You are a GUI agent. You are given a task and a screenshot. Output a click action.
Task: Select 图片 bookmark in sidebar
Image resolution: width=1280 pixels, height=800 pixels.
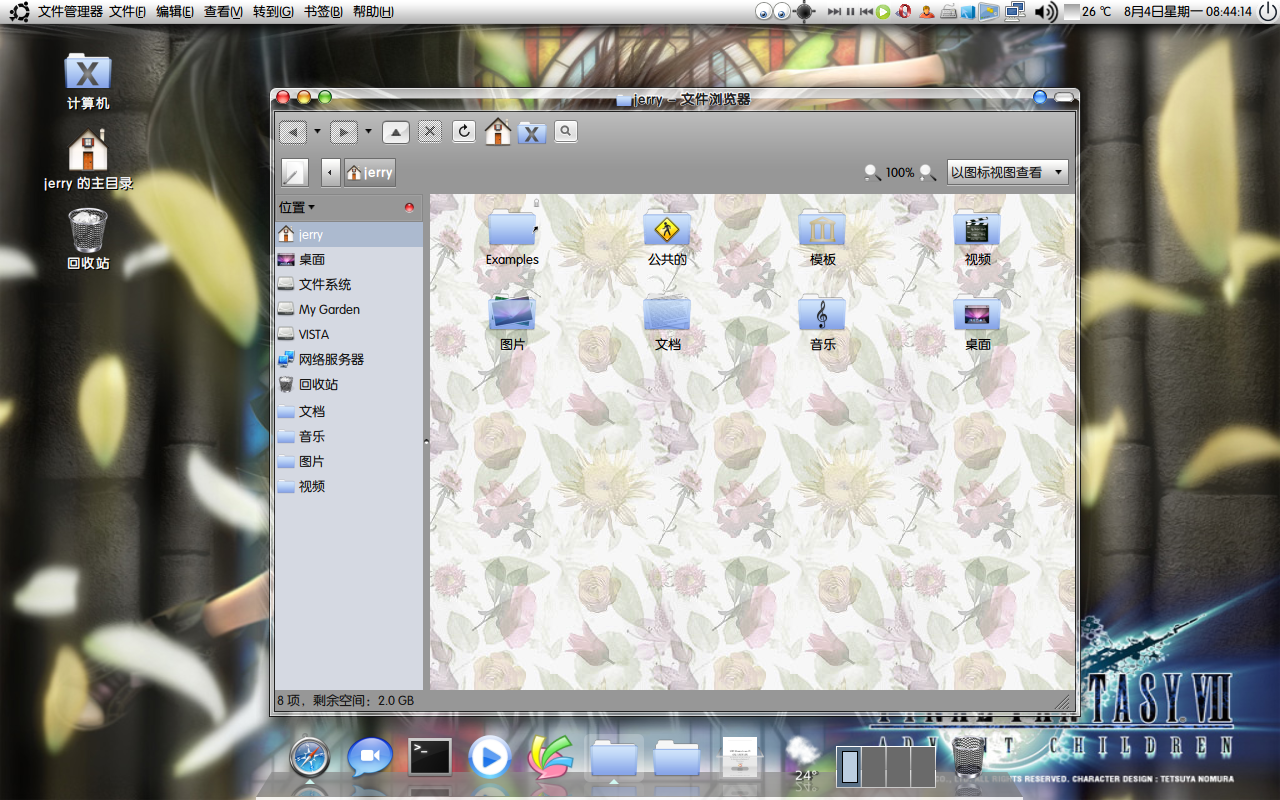tap(349, 461)
